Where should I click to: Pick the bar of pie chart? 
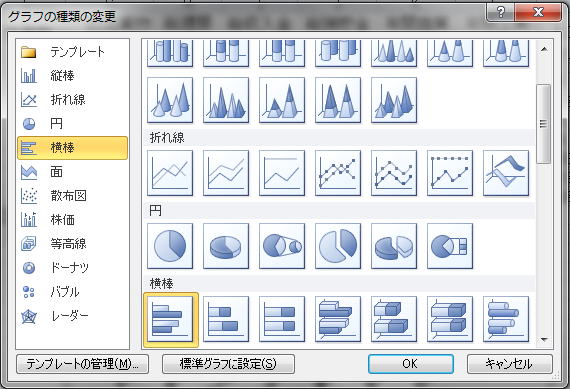click(x=450, y=246)
